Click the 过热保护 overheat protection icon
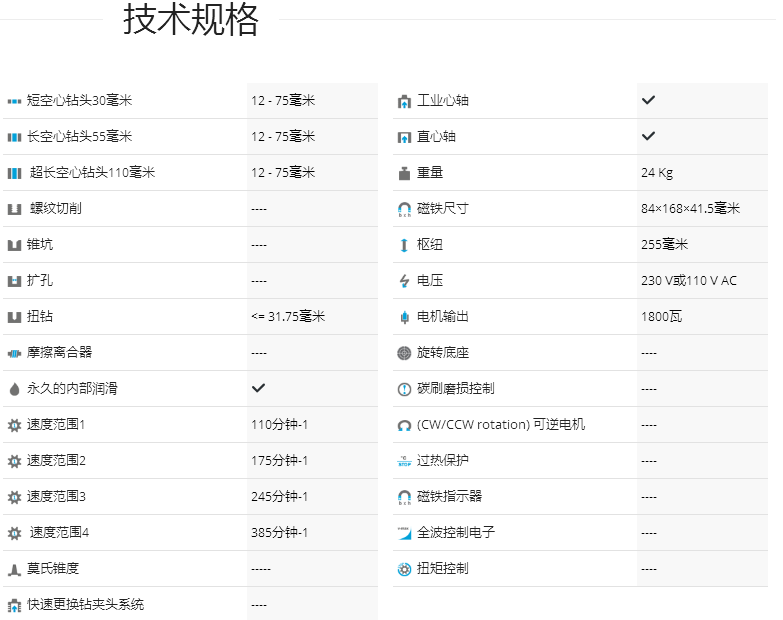783x620 pixels. tap(404, 461)
